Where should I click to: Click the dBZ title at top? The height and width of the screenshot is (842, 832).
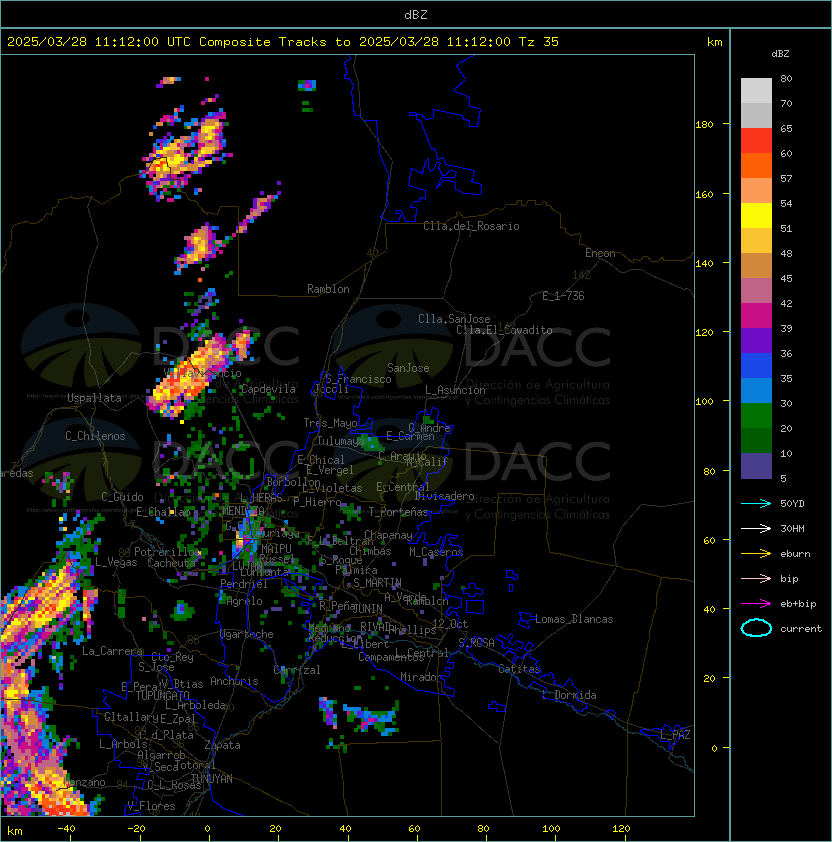click(416, 15)
